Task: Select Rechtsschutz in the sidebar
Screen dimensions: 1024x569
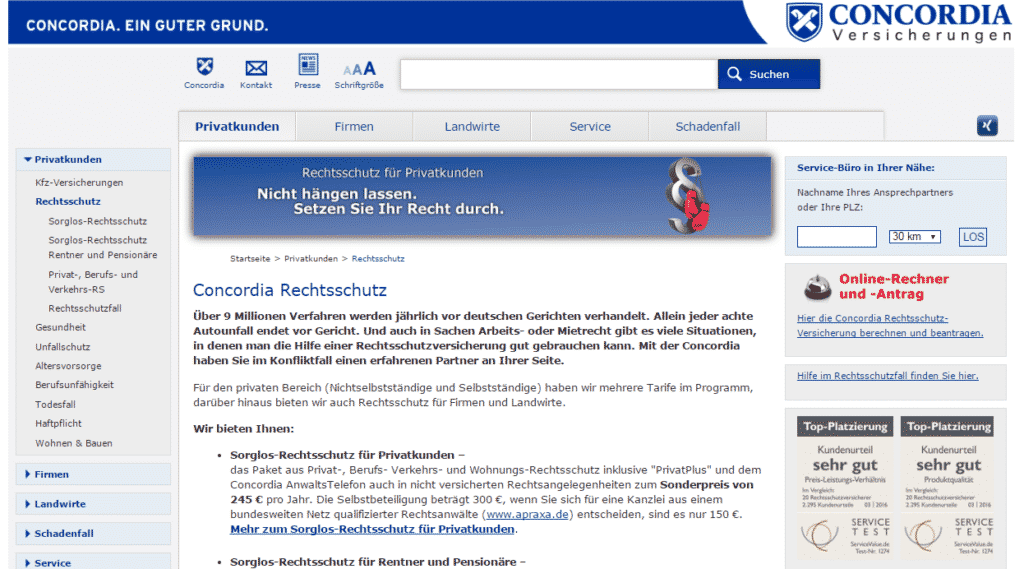Action: 68,201
